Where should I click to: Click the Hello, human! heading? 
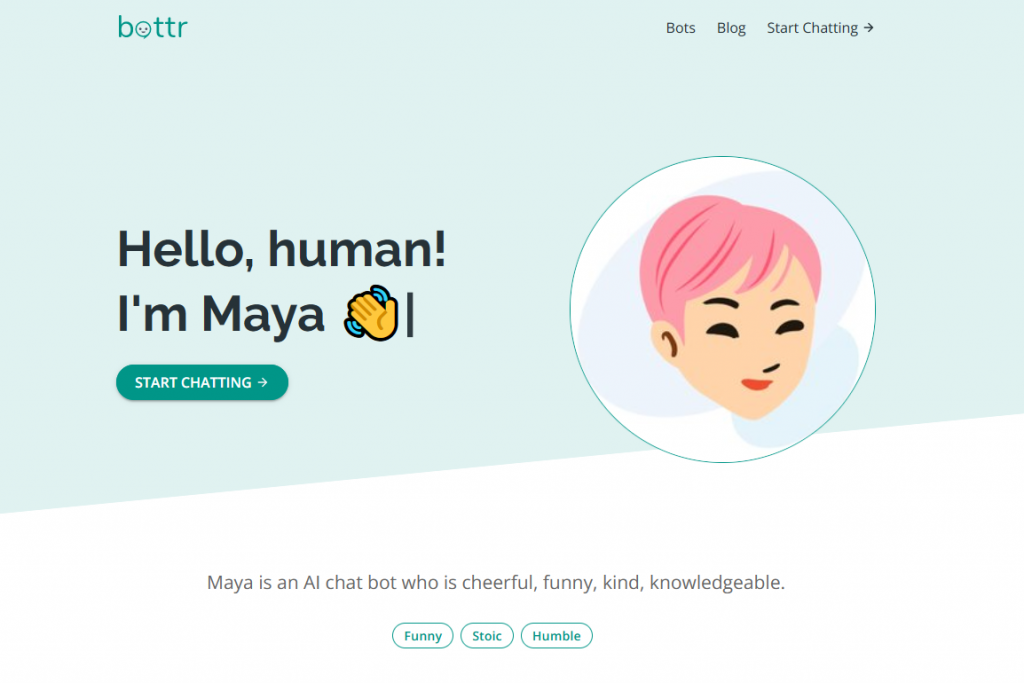point(282,249)
